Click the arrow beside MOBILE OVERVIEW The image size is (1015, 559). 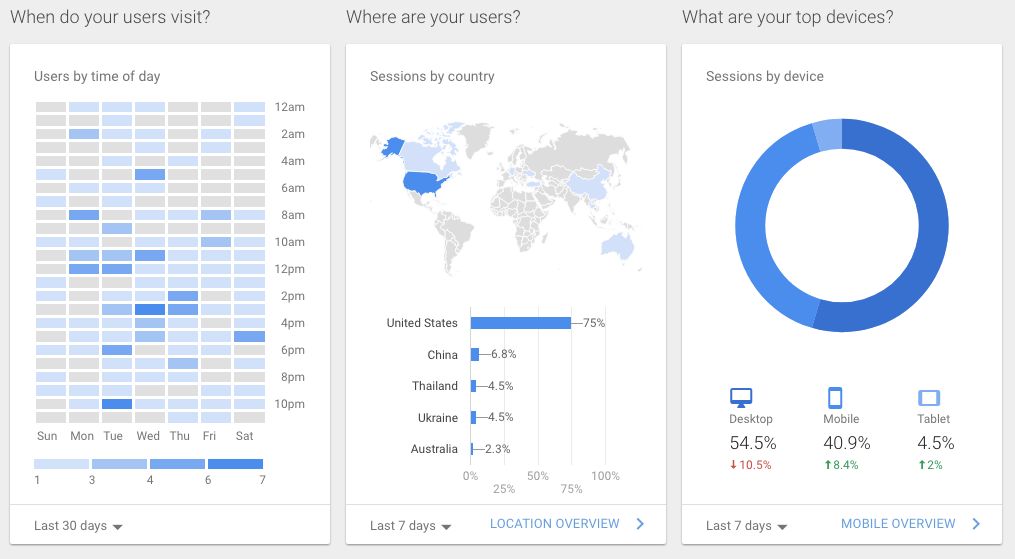click(x=976, y=524)
